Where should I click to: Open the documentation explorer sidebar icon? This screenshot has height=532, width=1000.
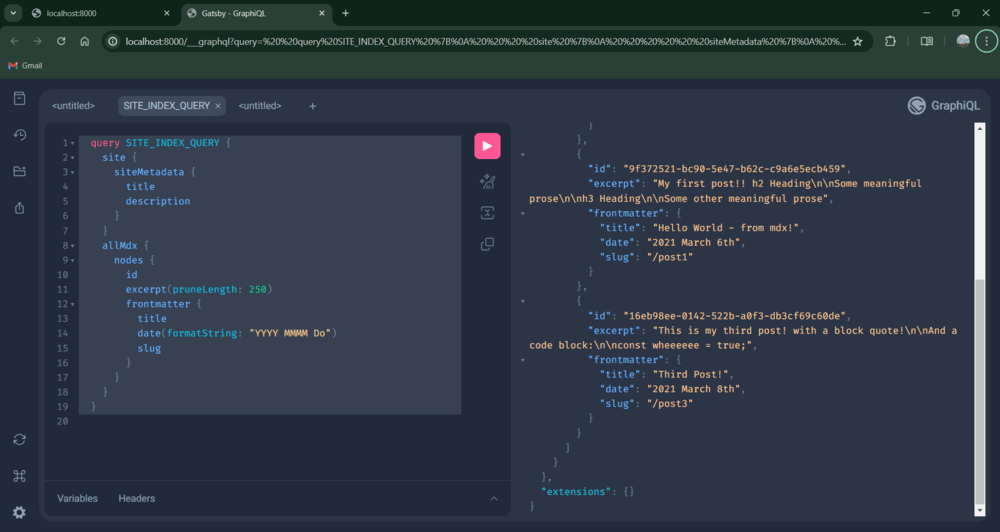[20, 98]
